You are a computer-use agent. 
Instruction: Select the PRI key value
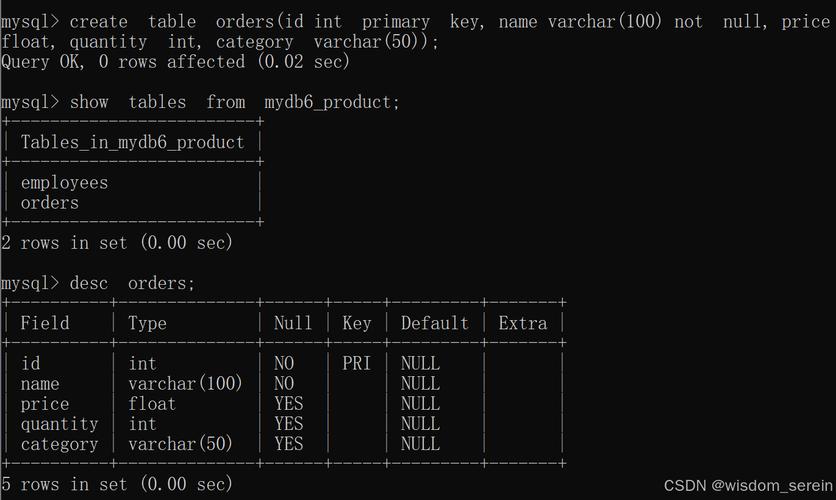(x=356, y=364)
